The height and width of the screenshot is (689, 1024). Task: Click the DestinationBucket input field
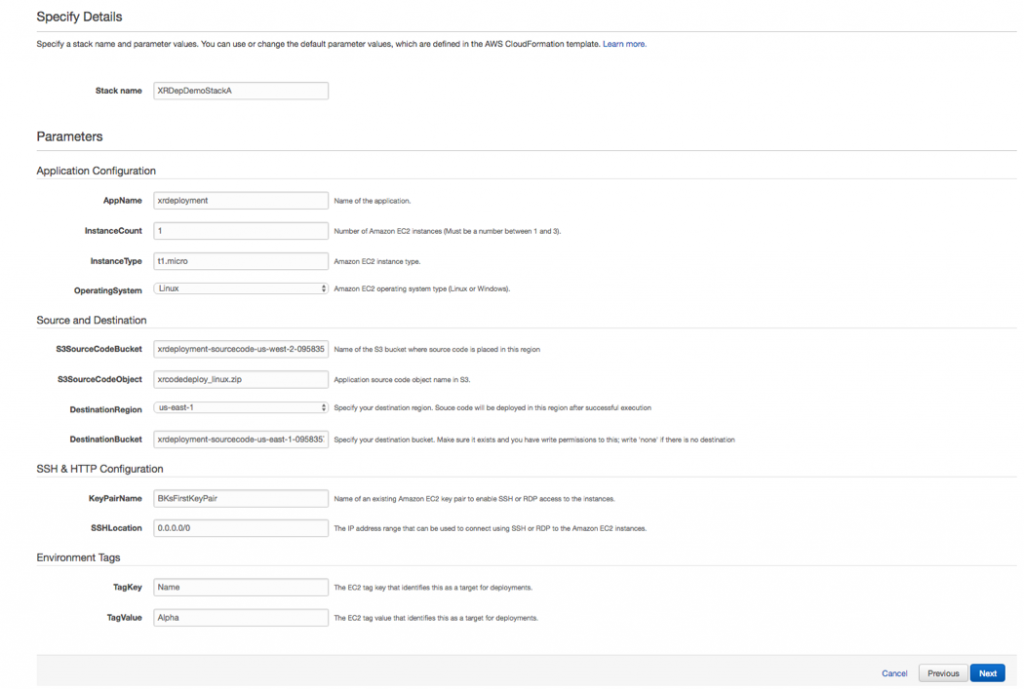coord(241,439)
